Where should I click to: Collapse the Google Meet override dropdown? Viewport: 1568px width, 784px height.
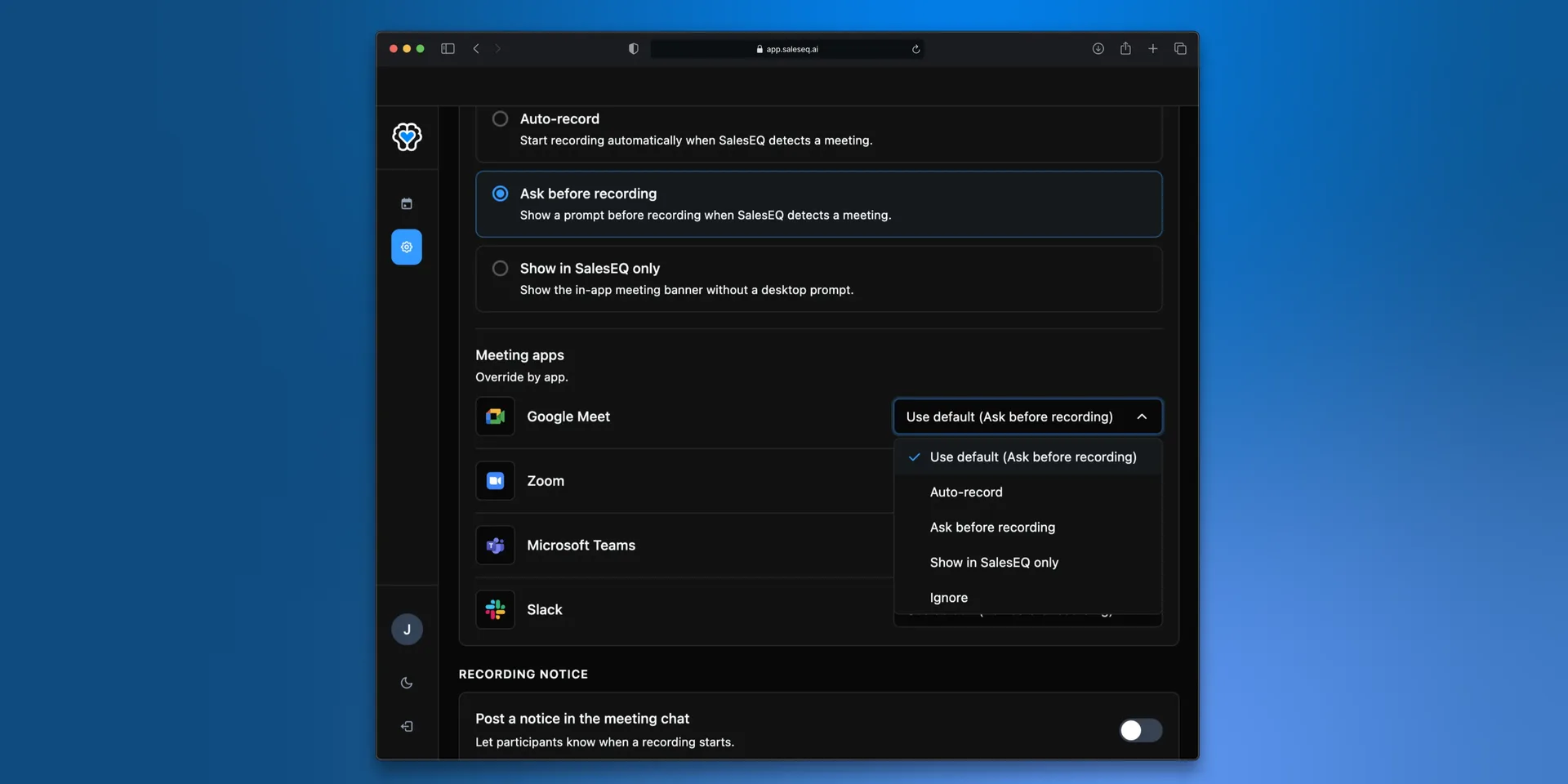(x=1027, y=416)
